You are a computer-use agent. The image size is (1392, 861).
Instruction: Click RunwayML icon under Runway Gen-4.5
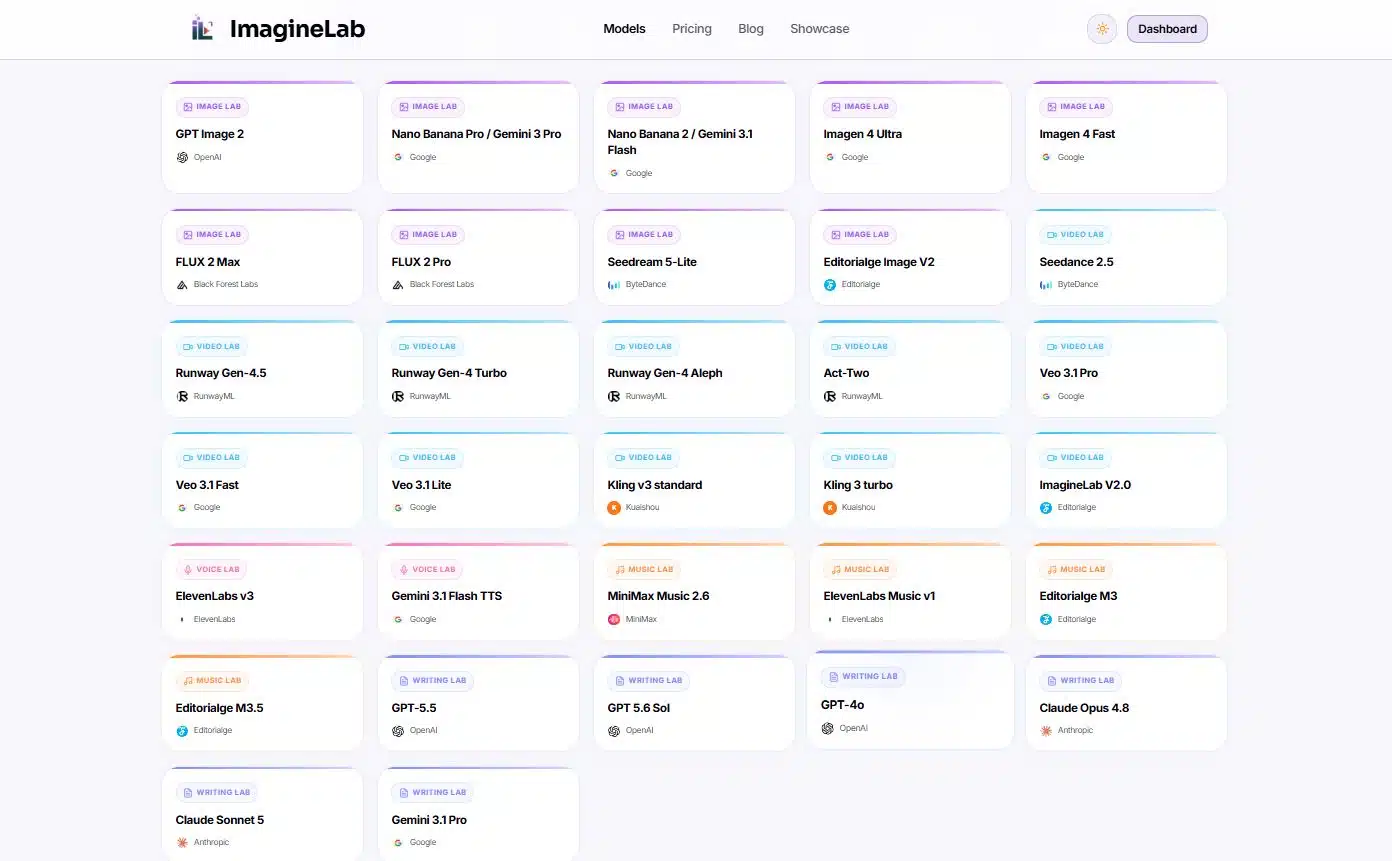tap(182, 396)
